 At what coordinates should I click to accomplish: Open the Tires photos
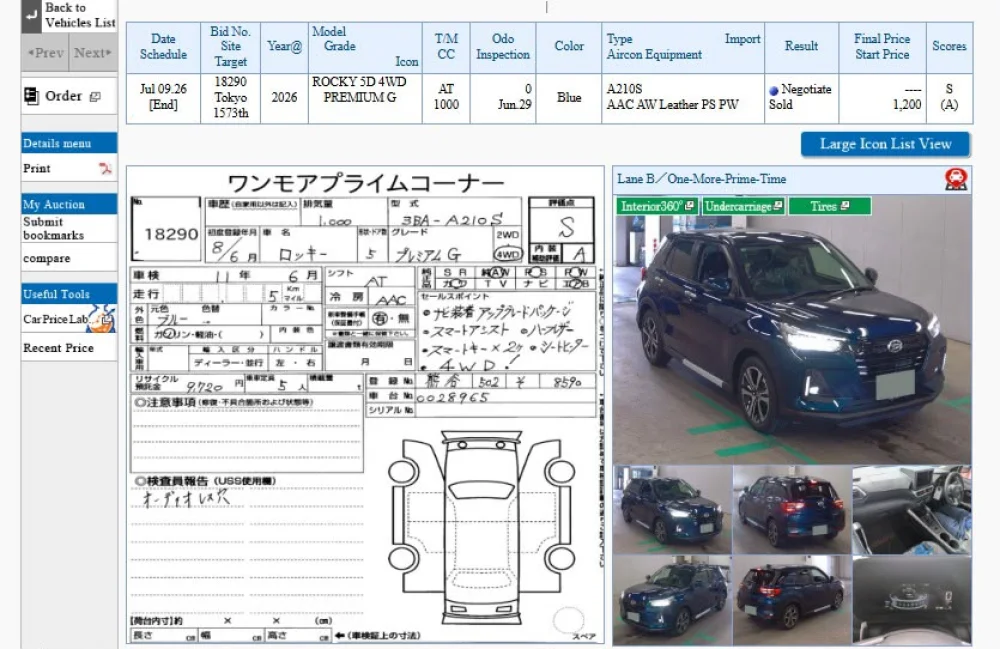pyautogui.click(x=829, y=206)
